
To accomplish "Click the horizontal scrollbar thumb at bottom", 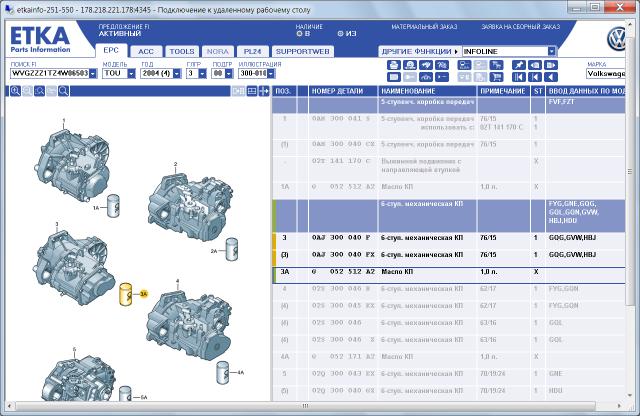I will pos(305,406).
